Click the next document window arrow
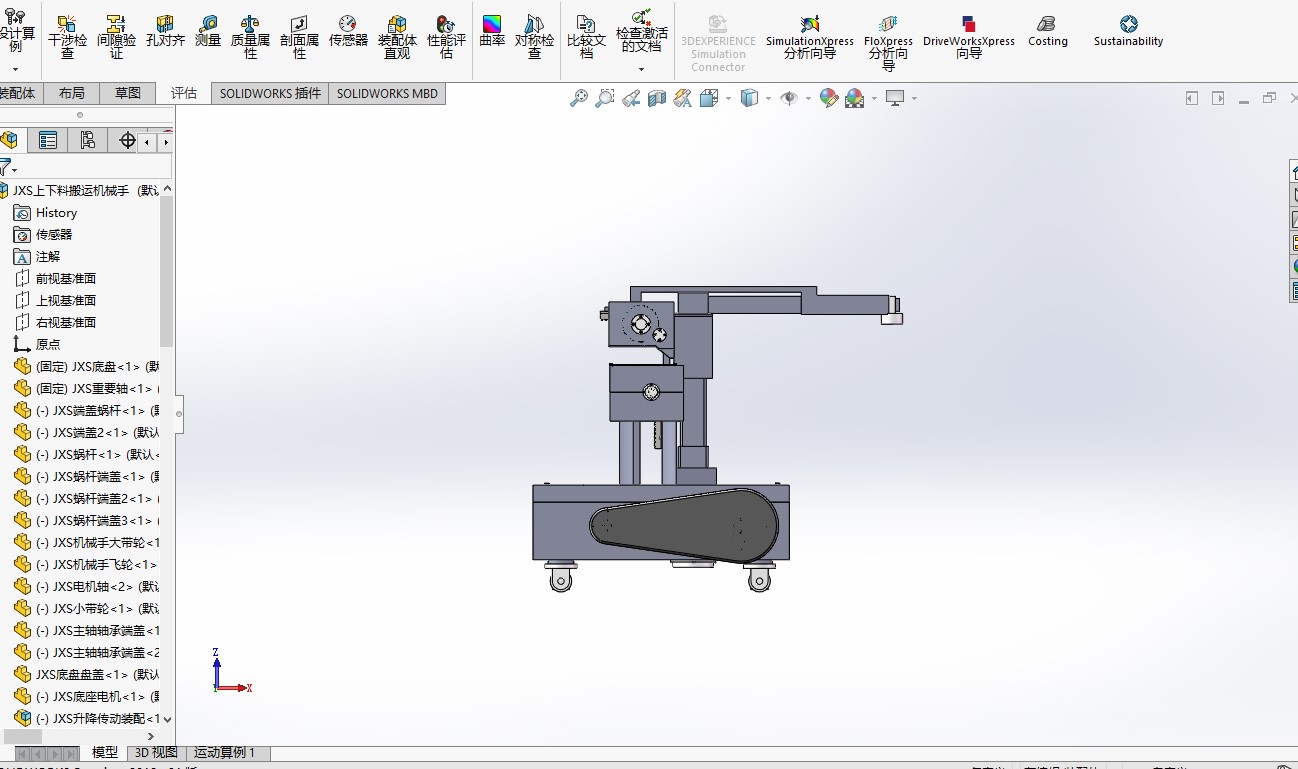Viewport: 1298px width, 769px height. [x=1218, y=98]
